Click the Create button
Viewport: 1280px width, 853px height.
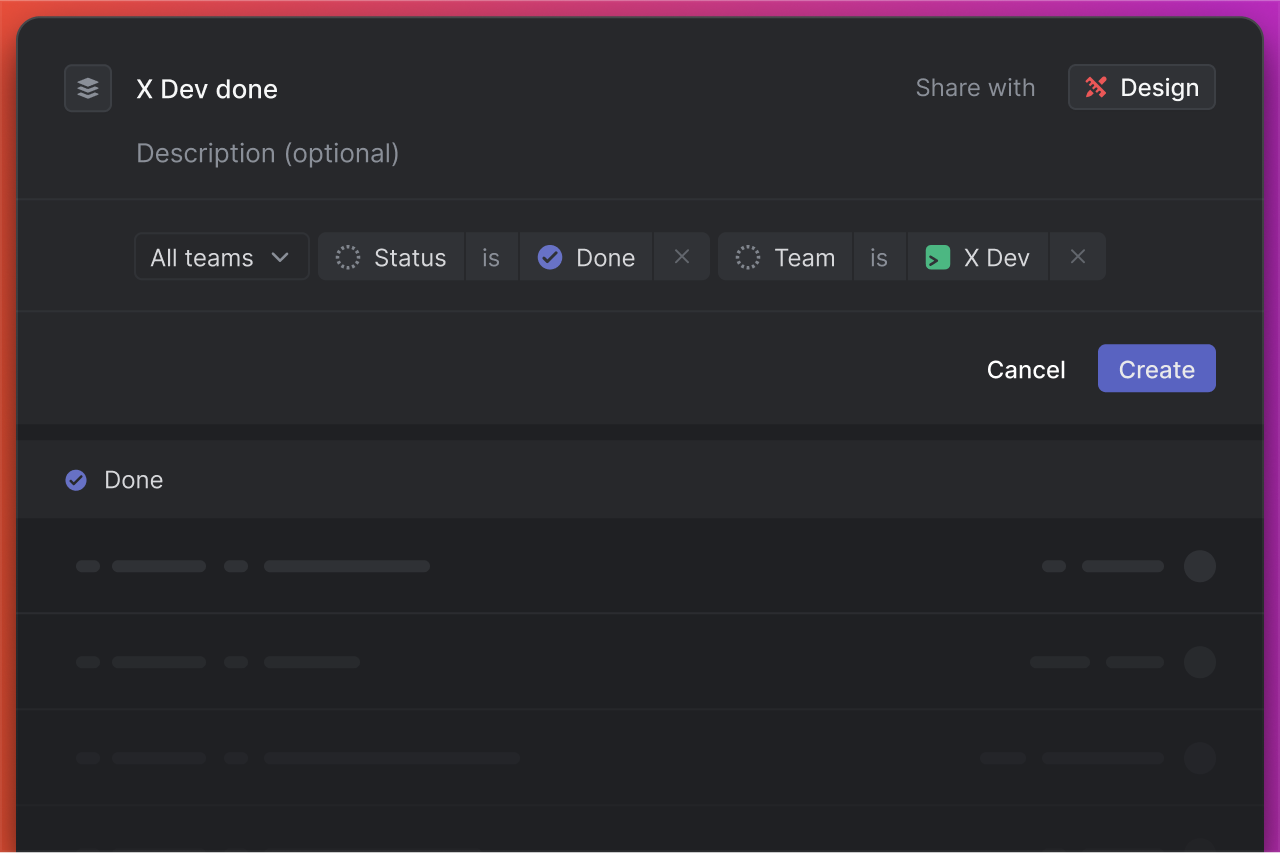tap(1157, 369)
